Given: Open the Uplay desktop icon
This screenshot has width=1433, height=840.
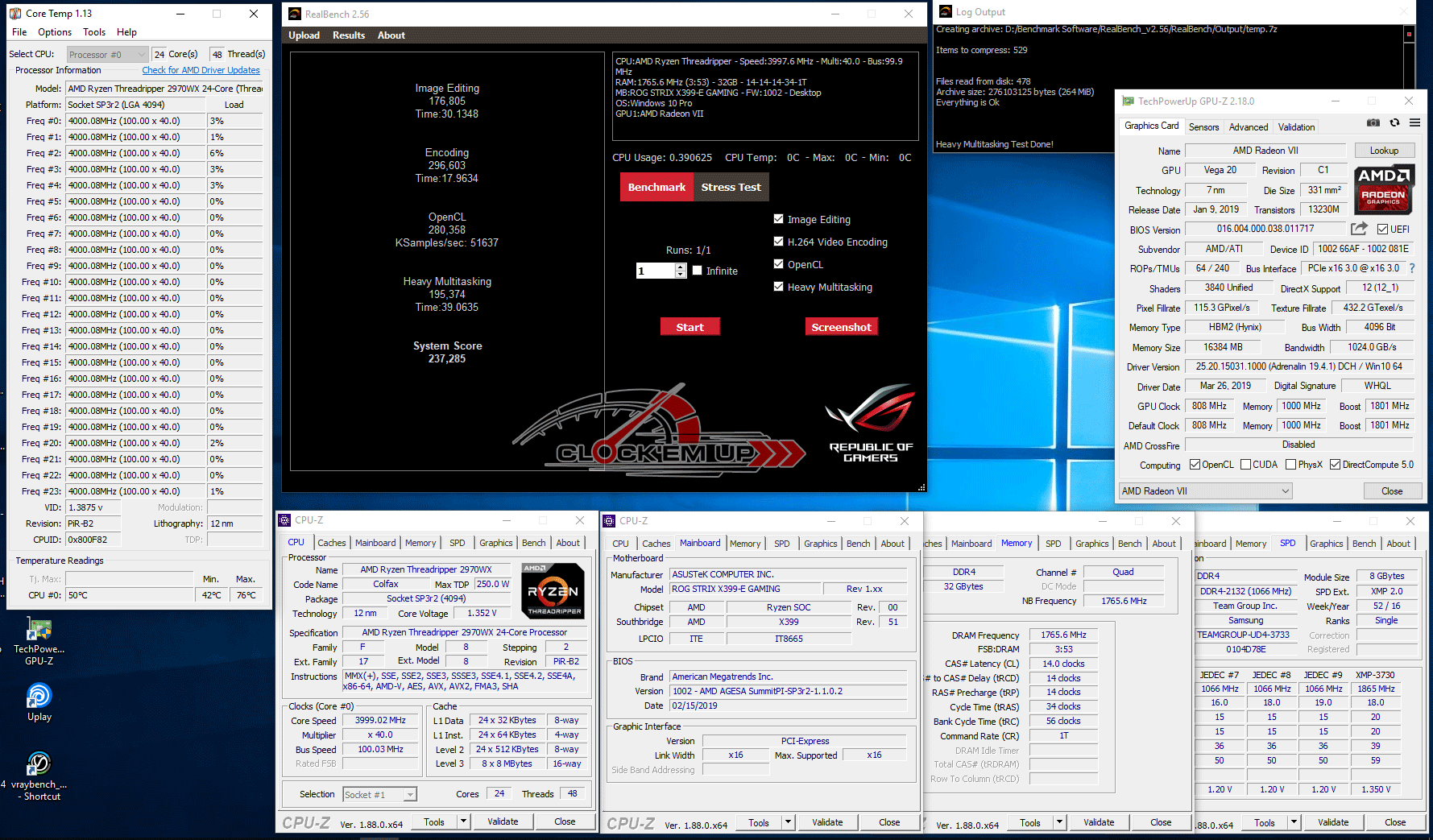Looking at the screenshot, I should pyautogui.click(x=39, y=697).
